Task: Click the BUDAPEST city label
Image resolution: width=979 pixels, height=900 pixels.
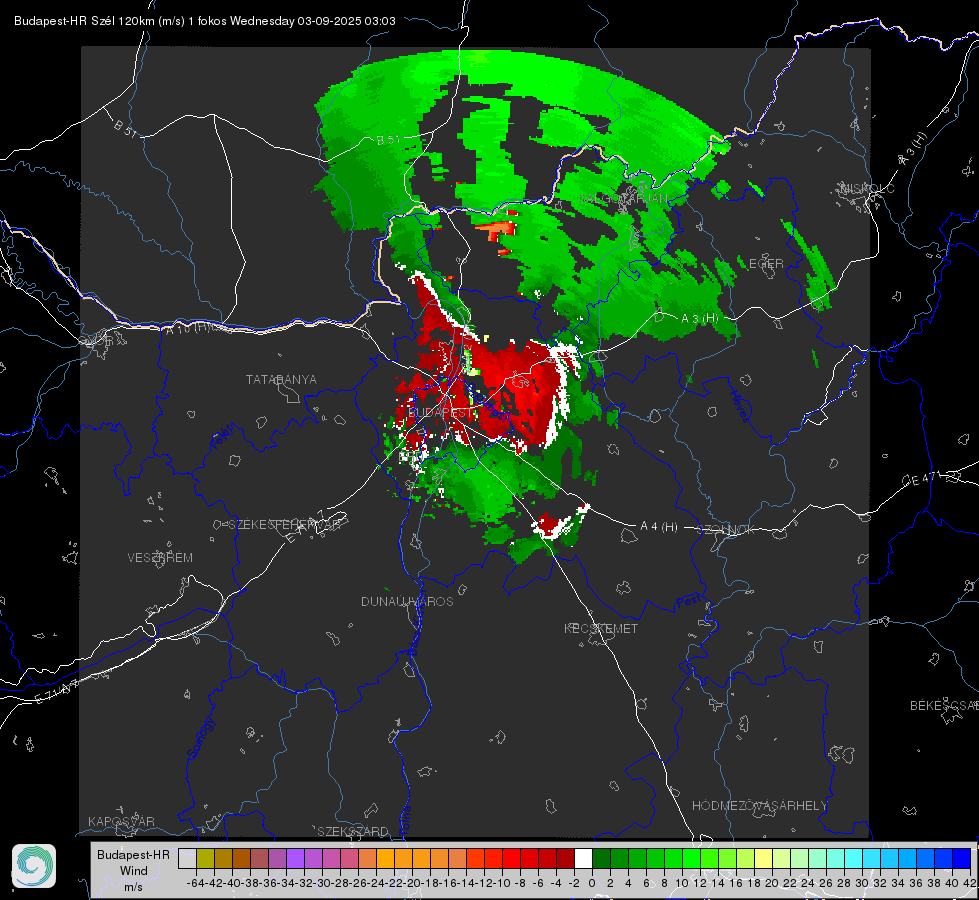Action: tap(440, 412)
